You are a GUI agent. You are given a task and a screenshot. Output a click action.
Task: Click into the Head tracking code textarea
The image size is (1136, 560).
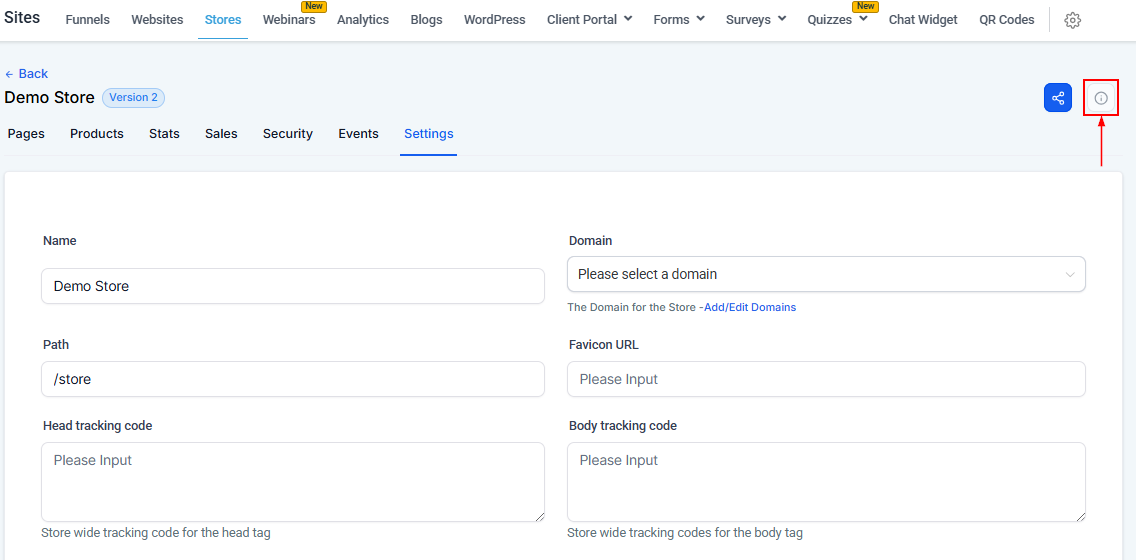point(293,481)
